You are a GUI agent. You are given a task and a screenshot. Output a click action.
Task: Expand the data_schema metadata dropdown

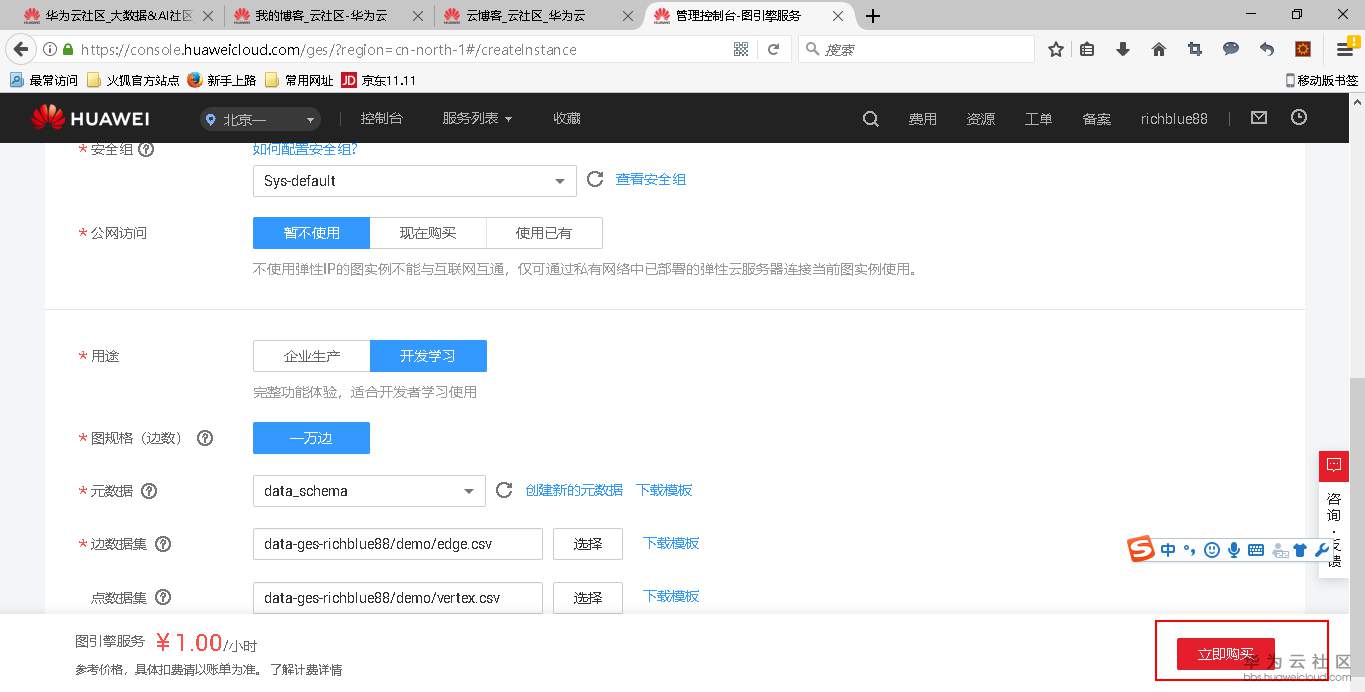click(x=367, y=490)
